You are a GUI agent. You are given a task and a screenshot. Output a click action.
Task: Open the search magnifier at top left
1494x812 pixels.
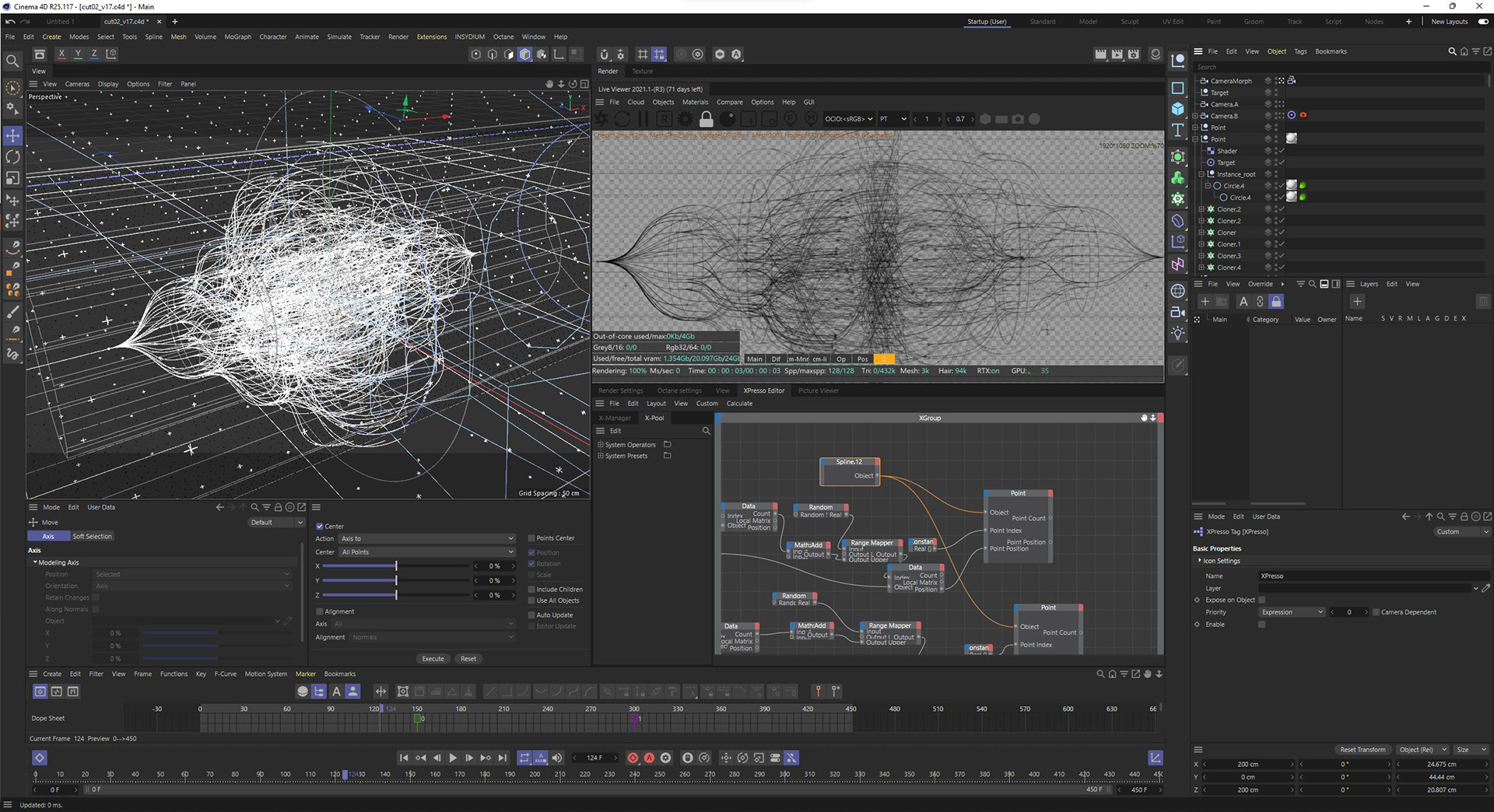[12, 61]
